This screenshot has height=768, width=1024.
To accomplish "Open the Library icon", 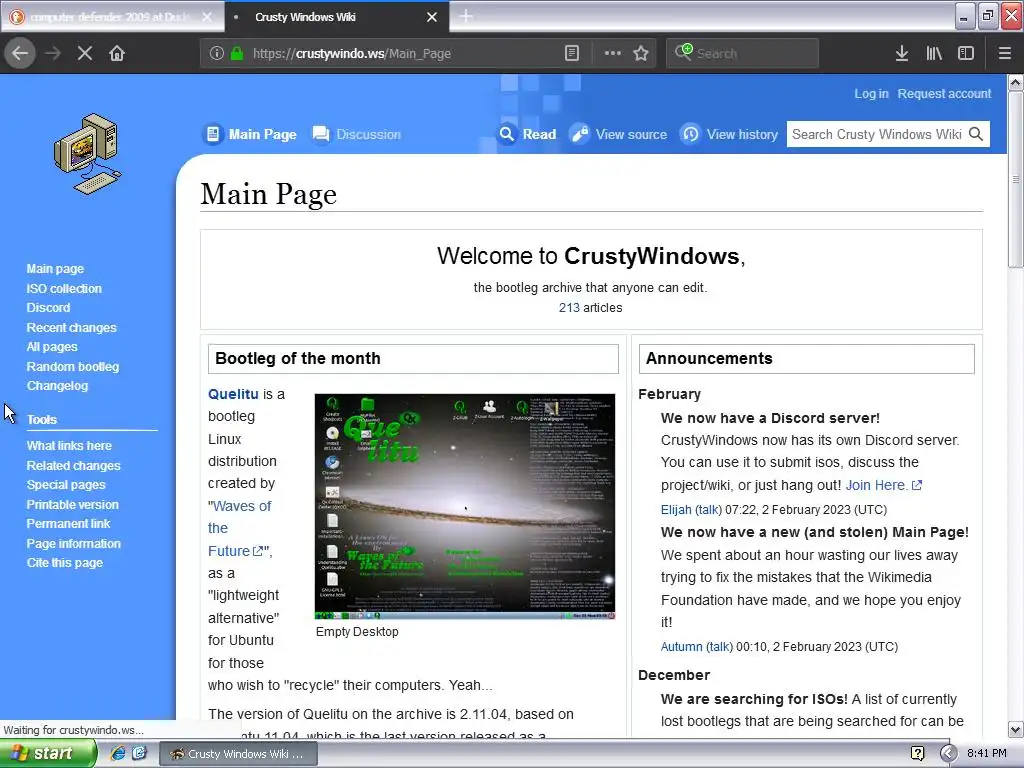I will (934, 53).
